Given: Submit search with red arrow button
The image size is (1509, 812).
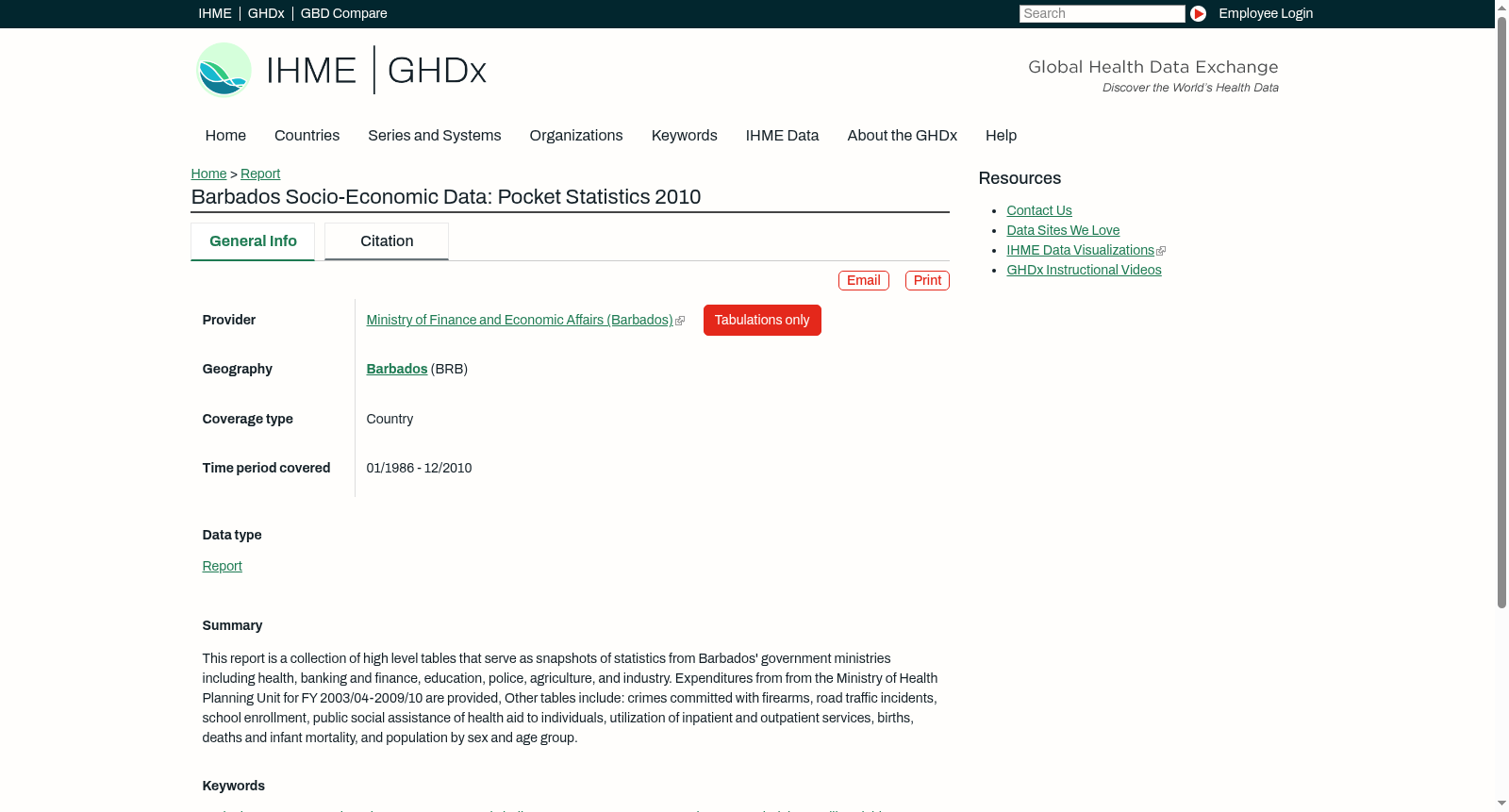Looking at the screenshot, I should 1198,13.
